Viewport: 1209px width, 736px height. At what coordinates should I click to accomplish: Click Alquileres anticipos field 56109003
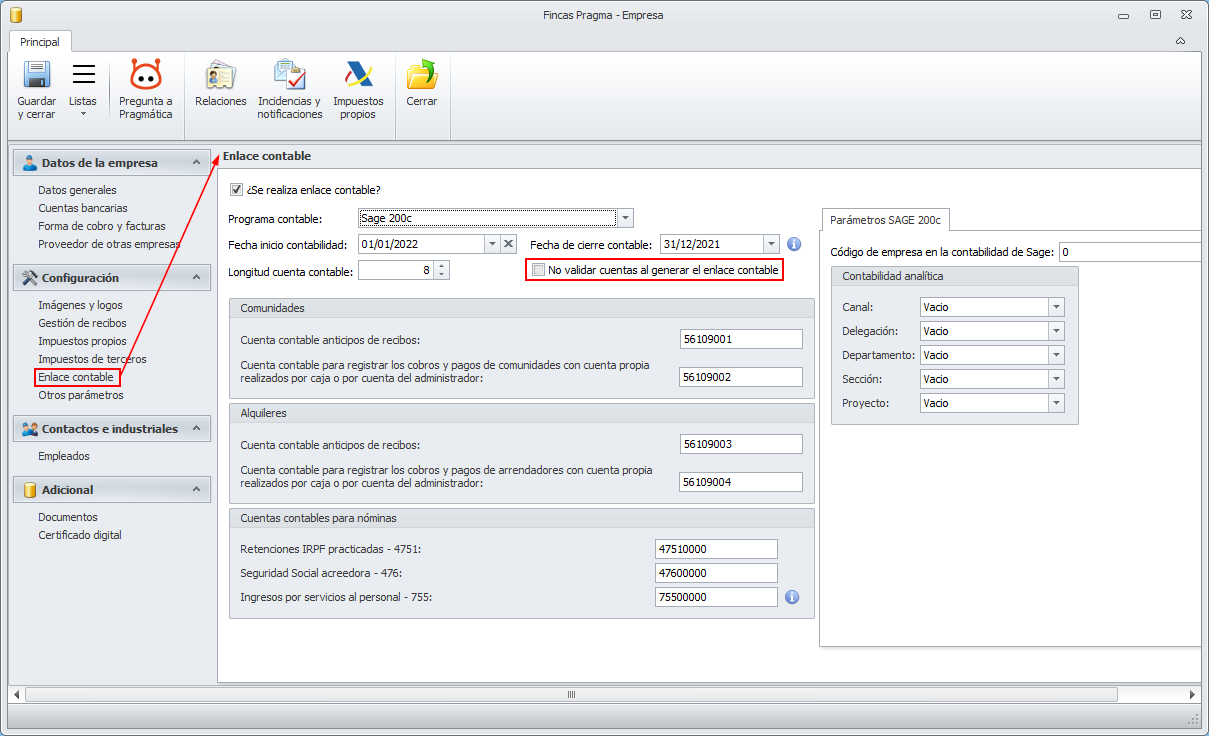click(740, 444)
